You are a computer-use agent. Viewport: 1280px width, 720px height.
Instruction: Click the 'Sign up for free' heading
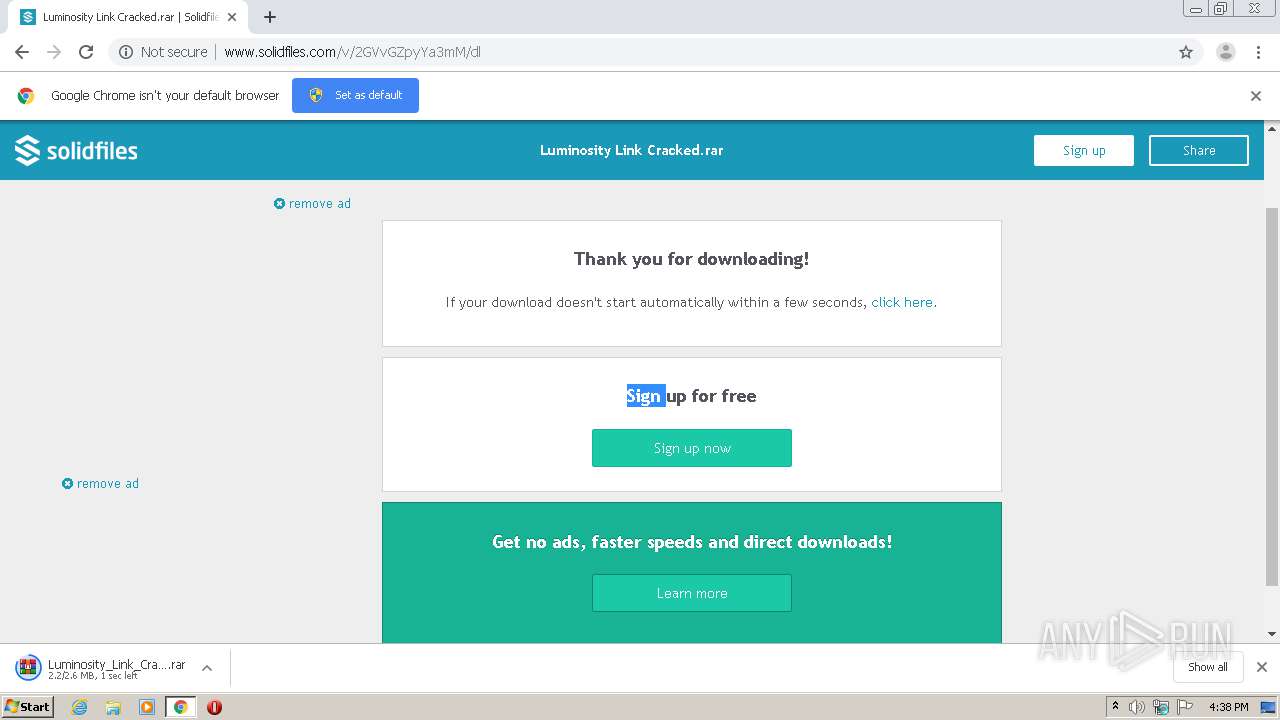pos(692,396)
